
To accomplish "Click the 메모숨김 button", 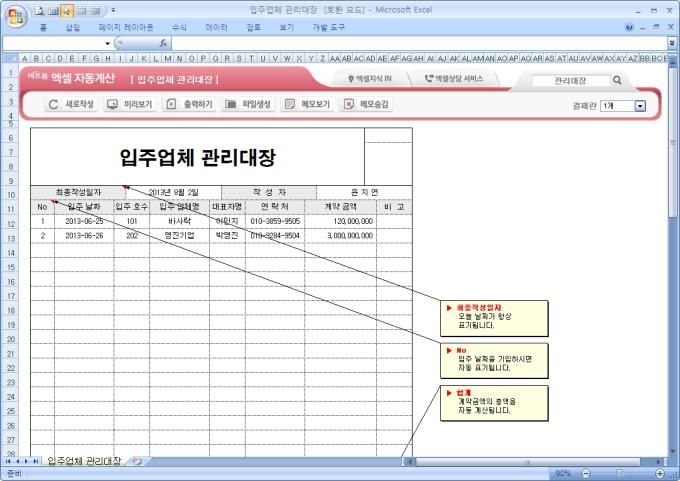I will pyautogui.click(x=366, y=104).
